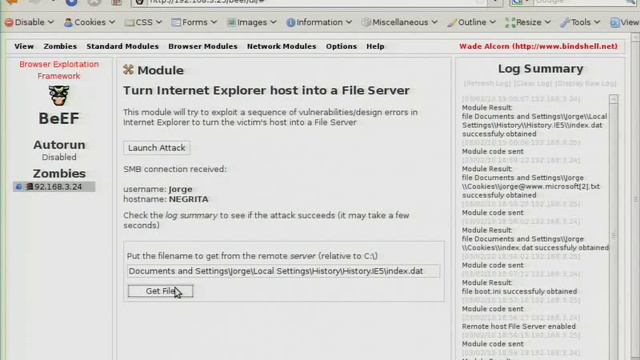This screenshot has height=360, width=640.
Task: Click the hostname 'NEGRITA' text
Action: click(189, 199)
